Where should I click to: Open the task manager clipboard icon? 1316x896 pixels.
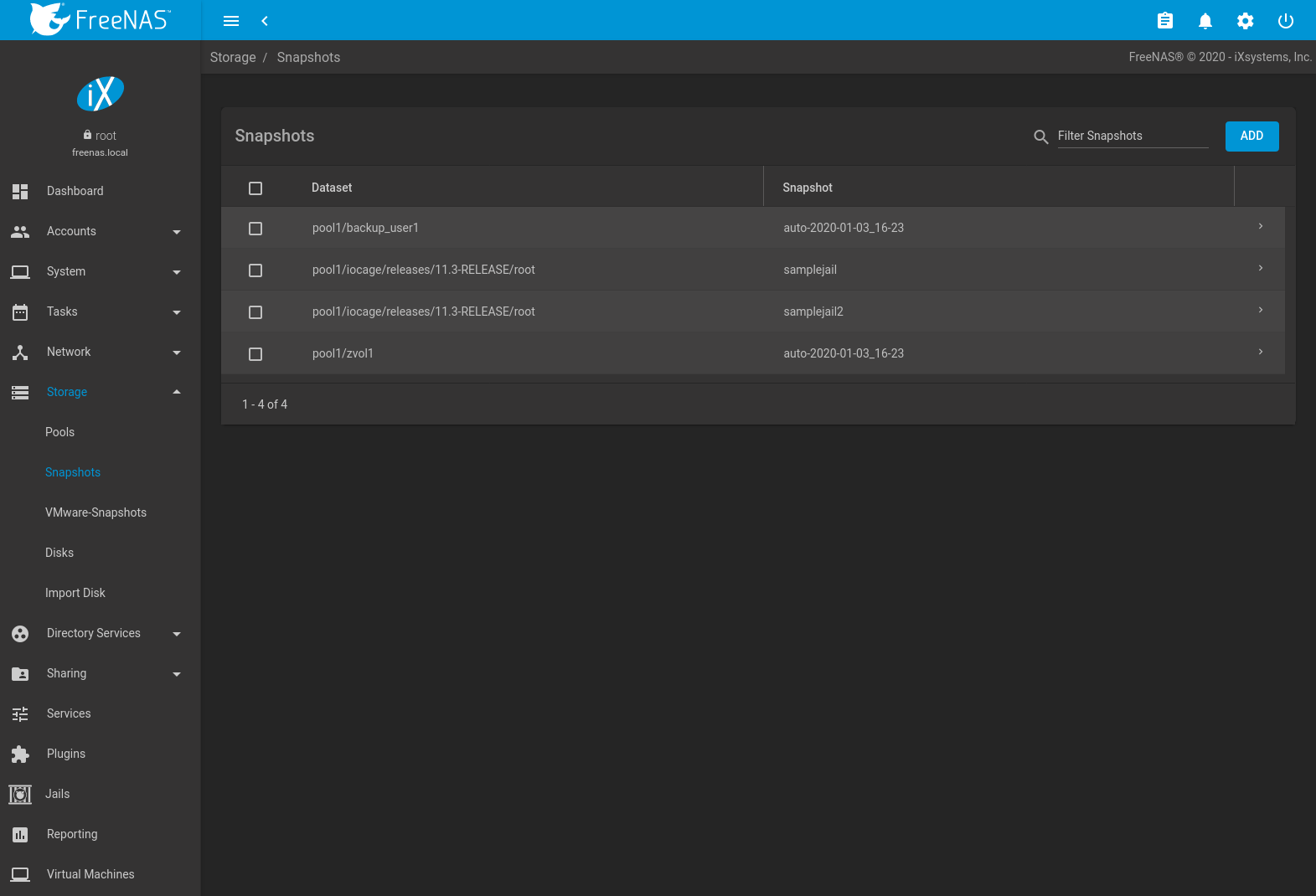coord(1164,21)
